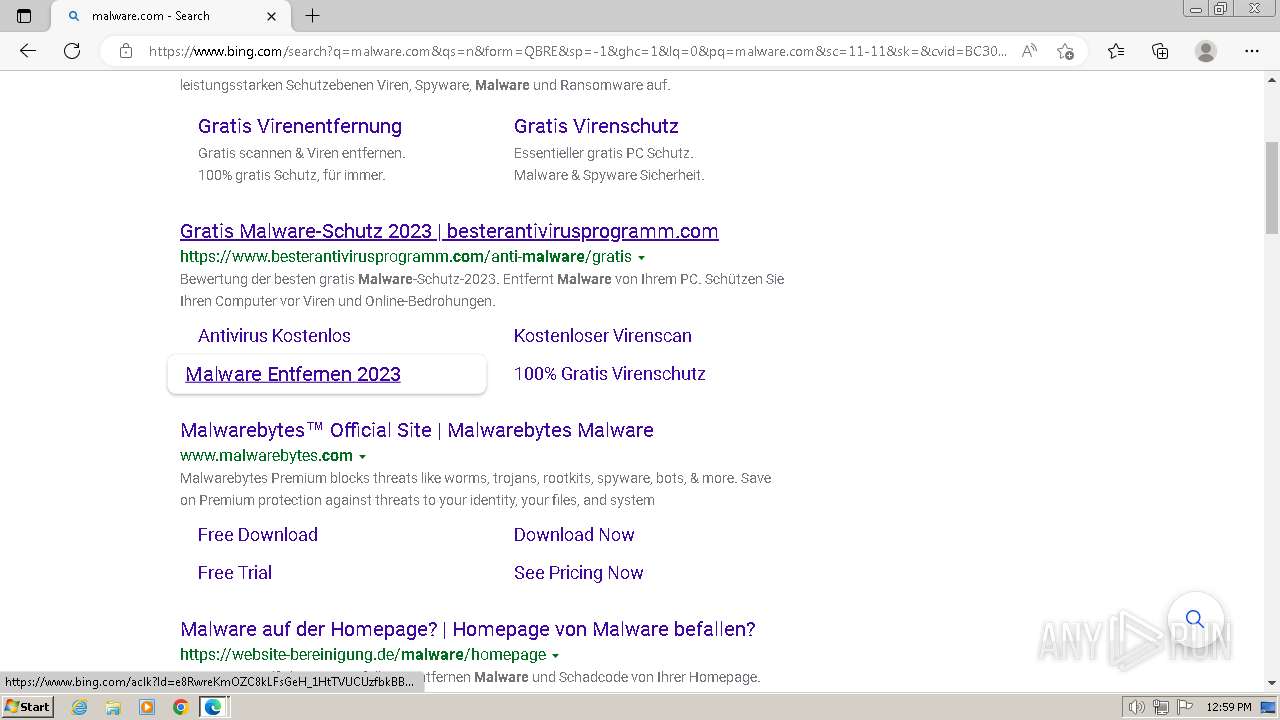Open the Antivirus Kostenlos sublink

click(x=274, y=336)
